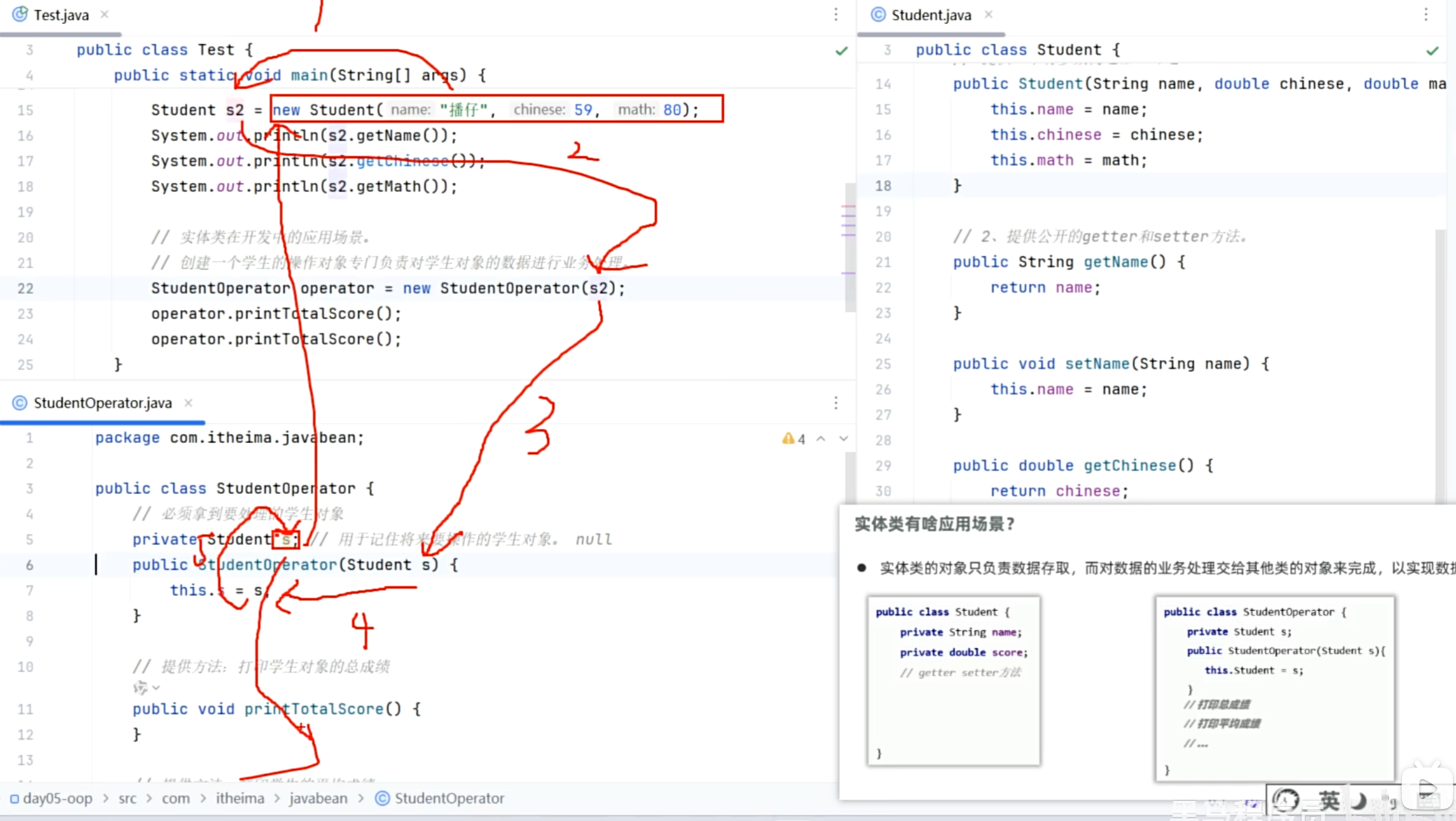1456x821 pixels.
Task: Click javabean in the breadcrumb path
Action: click(x=318, y=798)
